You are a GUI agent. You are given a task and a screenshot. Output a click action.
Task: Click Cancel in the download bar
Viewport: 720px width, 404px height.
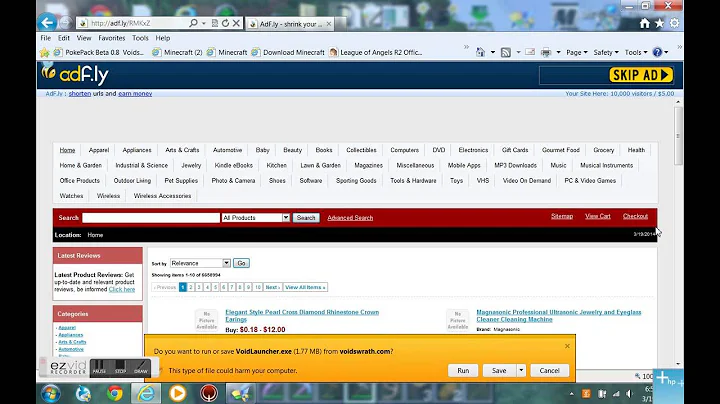tap(549, 370)
